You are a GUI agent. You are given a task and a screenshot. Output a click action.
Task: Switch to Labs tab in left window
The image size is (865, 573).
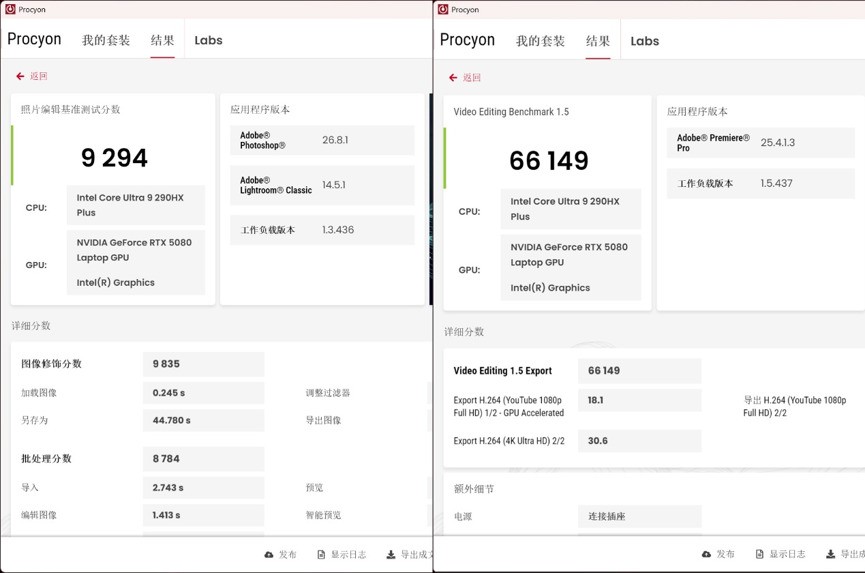pyautogui.click(x=209, y=40)
